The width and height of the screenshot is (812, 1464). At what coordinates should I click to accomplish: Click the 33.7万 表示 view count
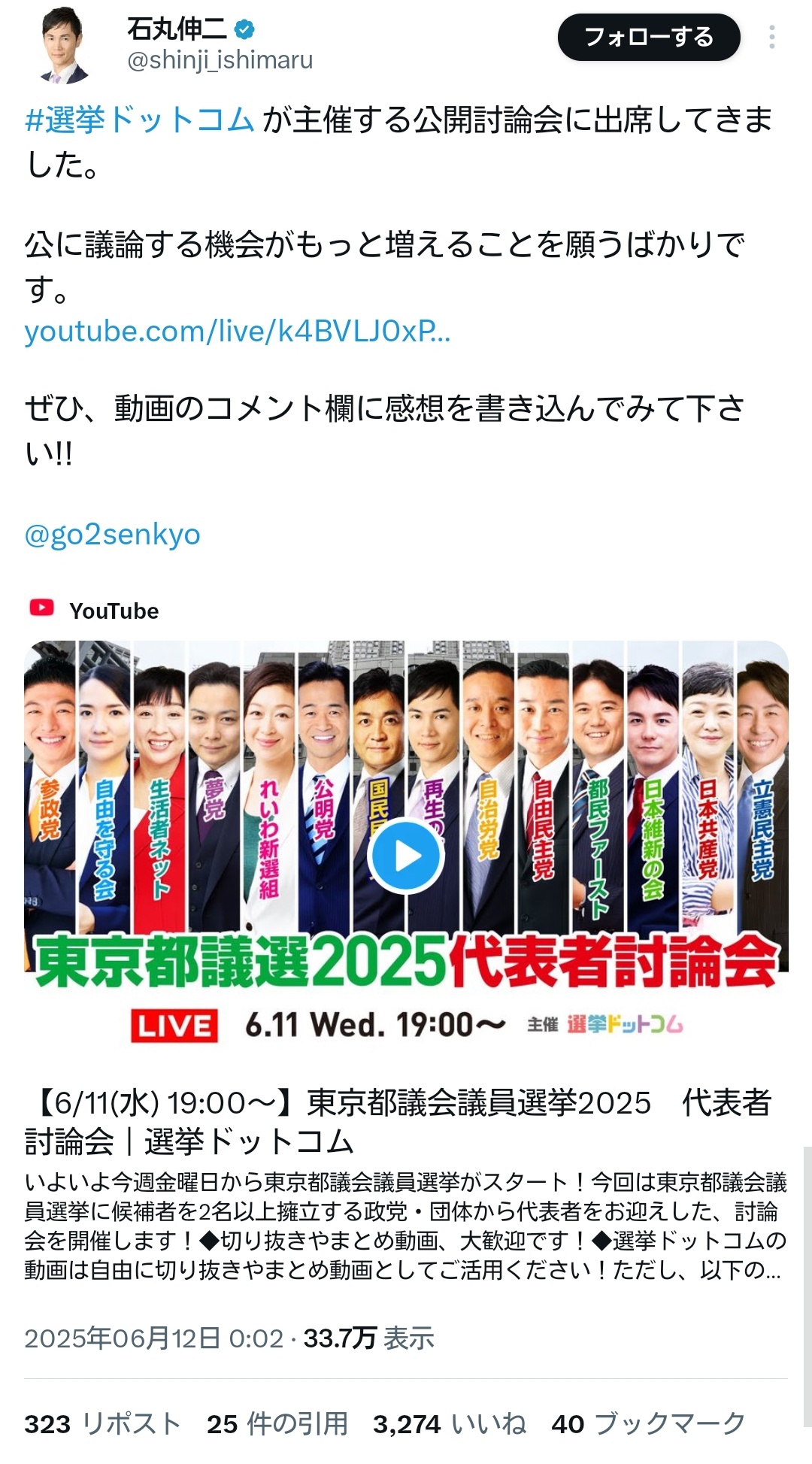point(369,1338)
